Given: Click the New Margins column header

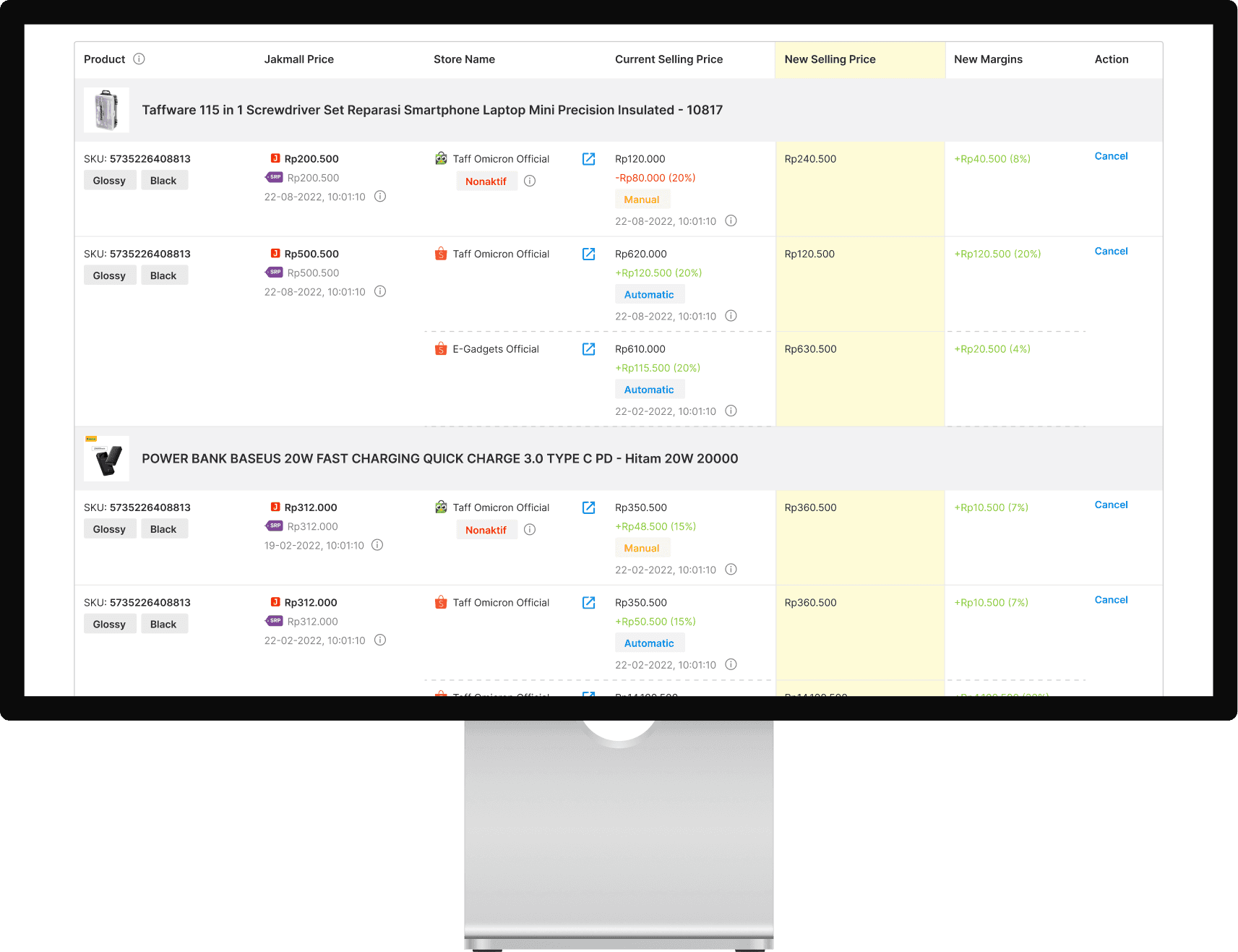Looking at the screenshot, I should 988,59.
